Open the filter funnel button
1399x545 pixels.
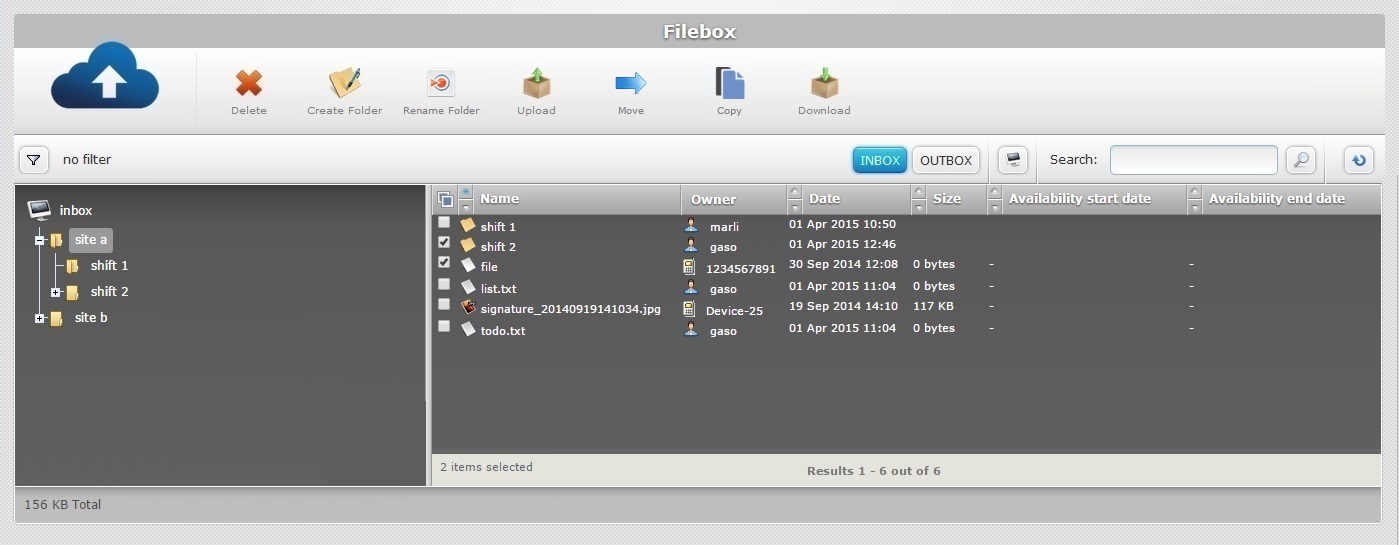[34, 160]
